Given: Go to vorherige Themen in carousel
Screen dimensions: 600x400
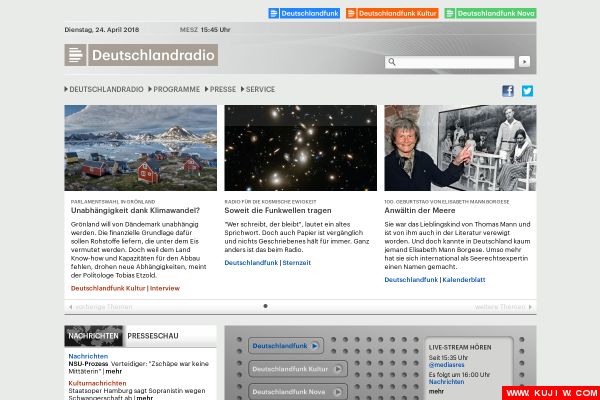Looking at the screenshot, I should click(101, 307).
